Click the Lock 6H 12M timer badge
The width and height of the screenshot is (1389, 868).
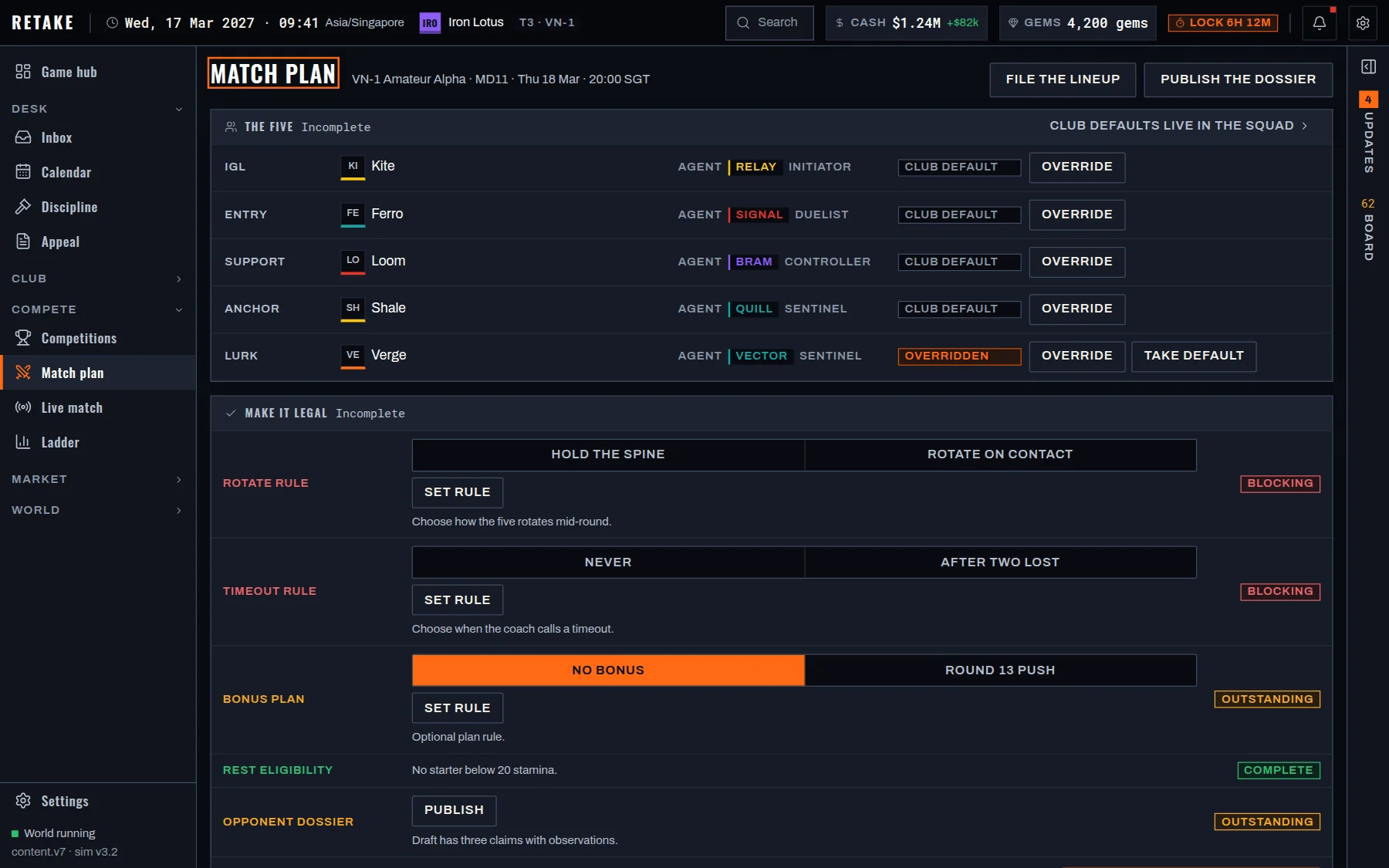pos(1223,23)
